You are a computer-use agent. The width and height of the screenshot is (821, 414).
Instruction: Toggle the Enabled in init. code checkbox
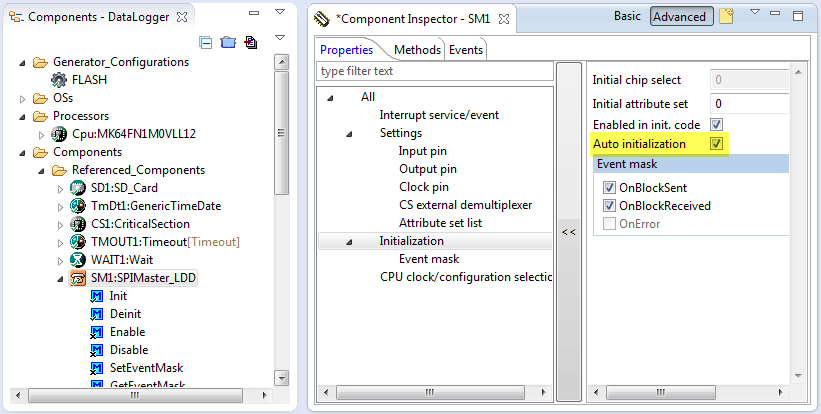(716, 124)
